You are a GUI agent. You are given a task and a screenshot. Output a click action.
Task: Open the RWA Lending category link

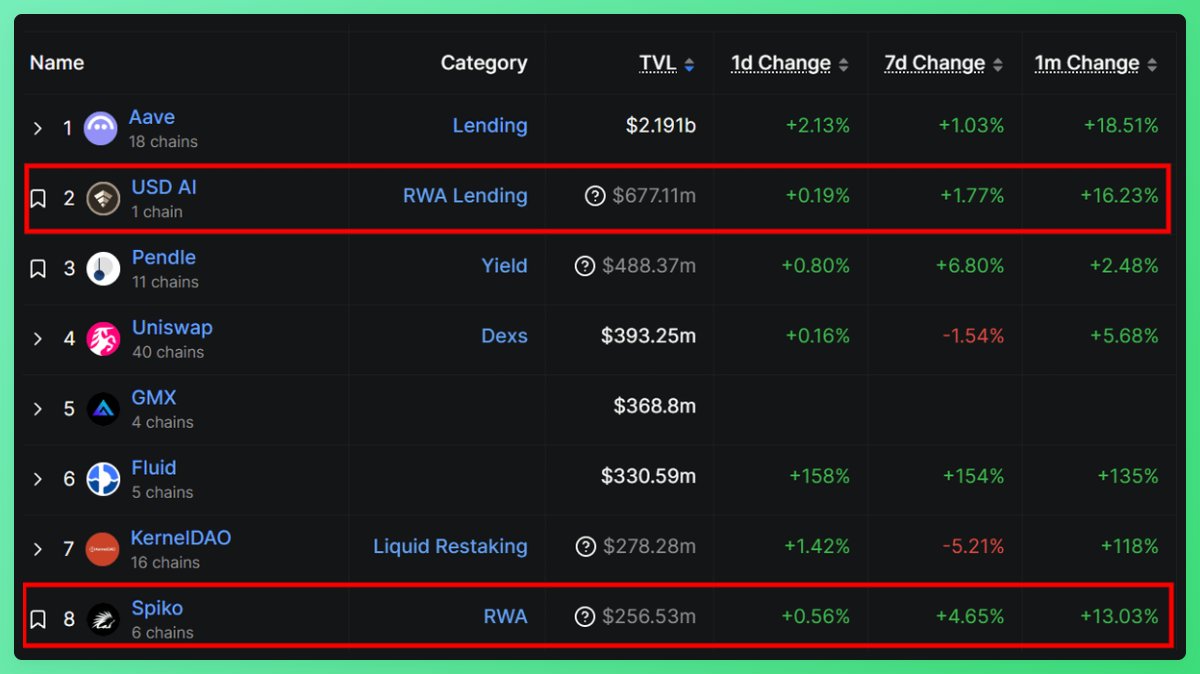[x=465, y=196]
